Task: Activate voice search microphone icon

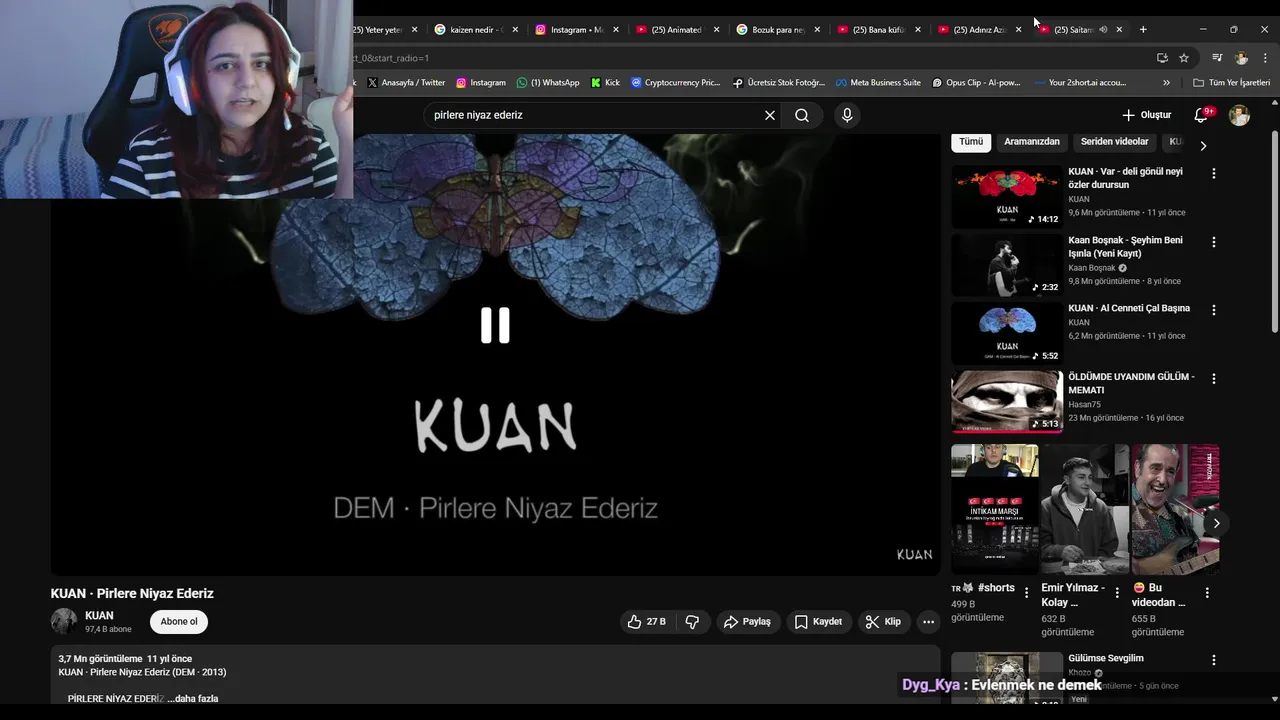Action: pos(847,115)
